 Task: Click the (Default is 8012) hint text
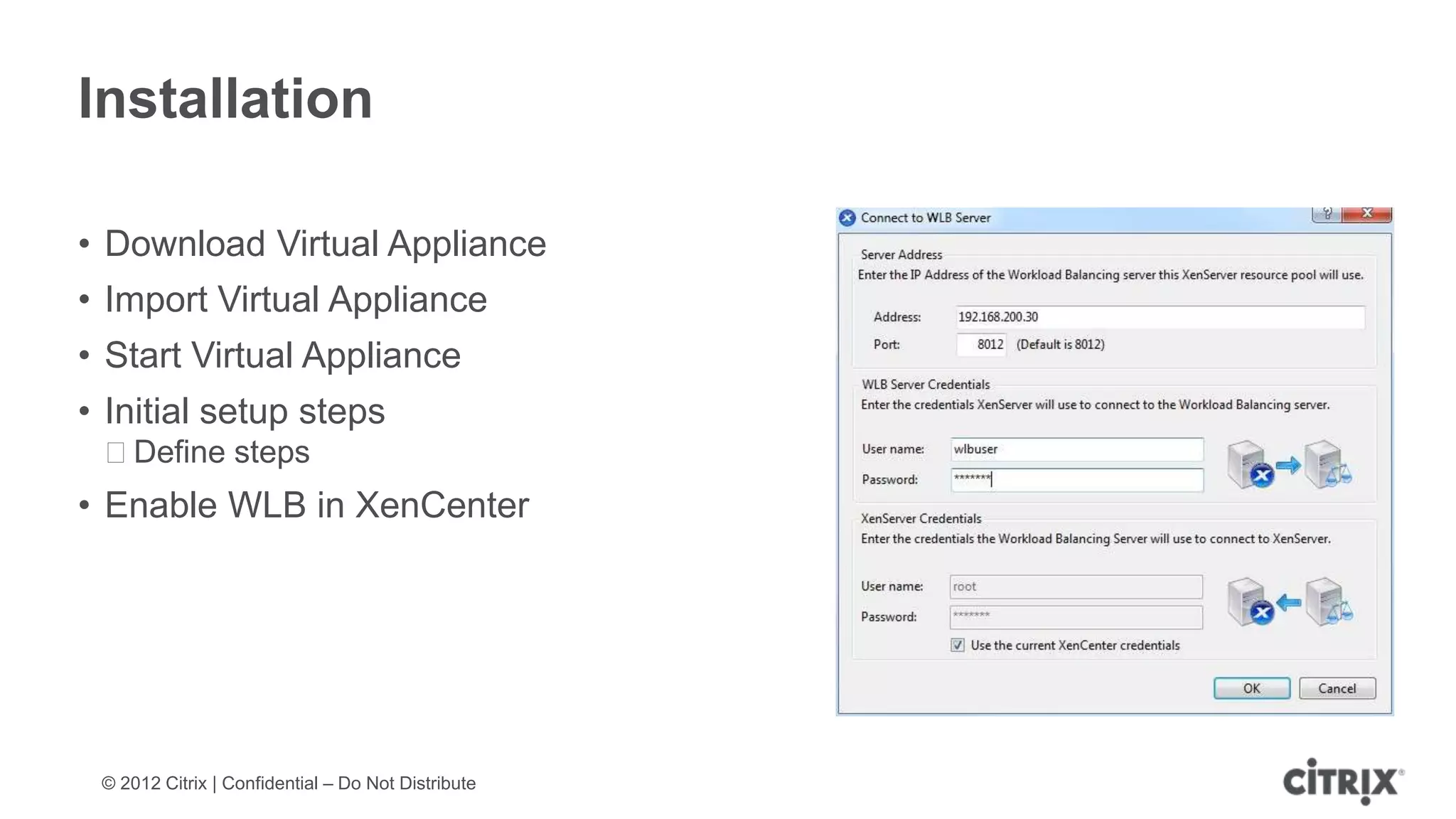[x=1060, y=345]
